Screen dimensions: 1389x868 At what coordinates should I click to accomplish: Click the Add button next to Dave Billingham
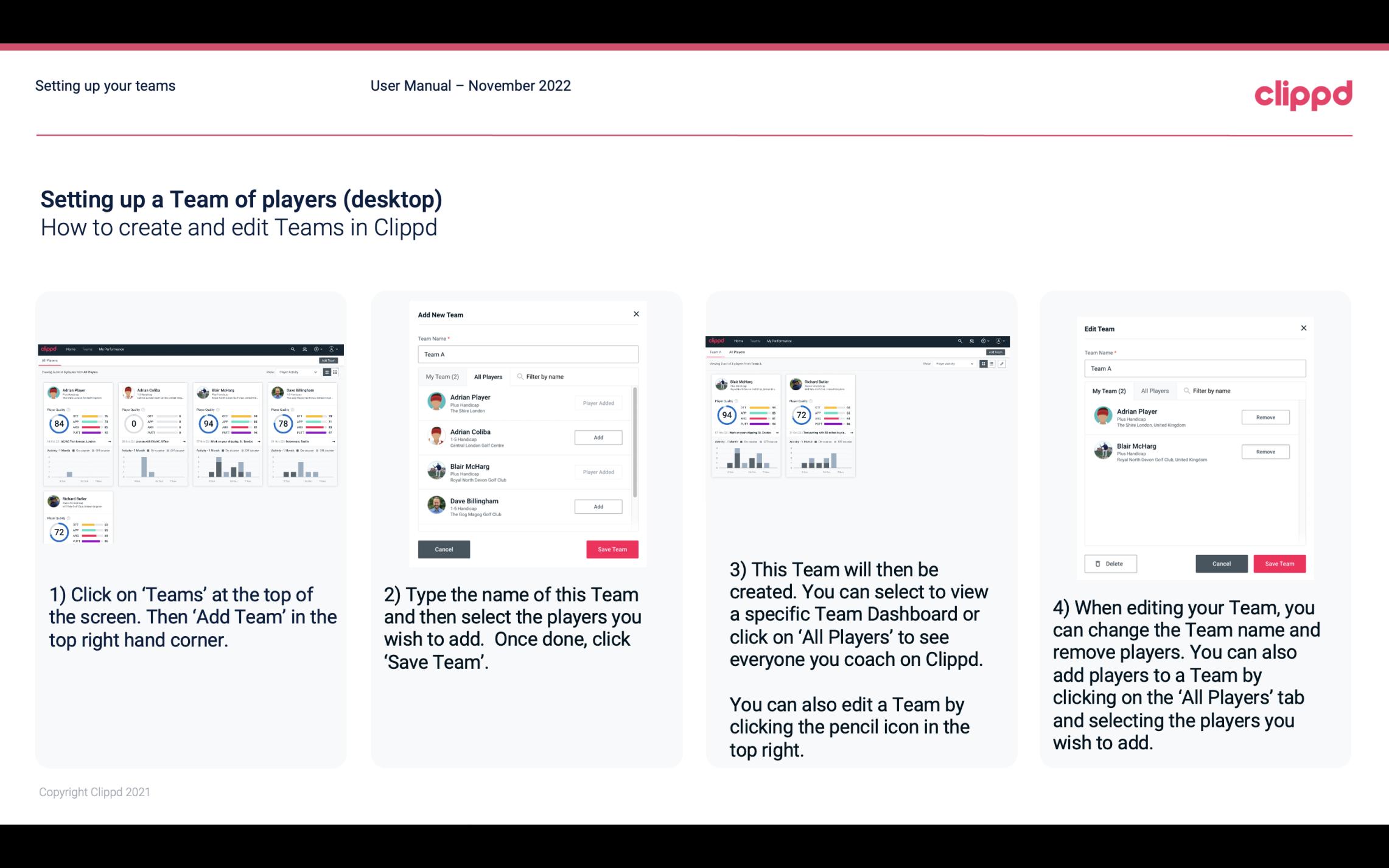[x=597, y=506]
